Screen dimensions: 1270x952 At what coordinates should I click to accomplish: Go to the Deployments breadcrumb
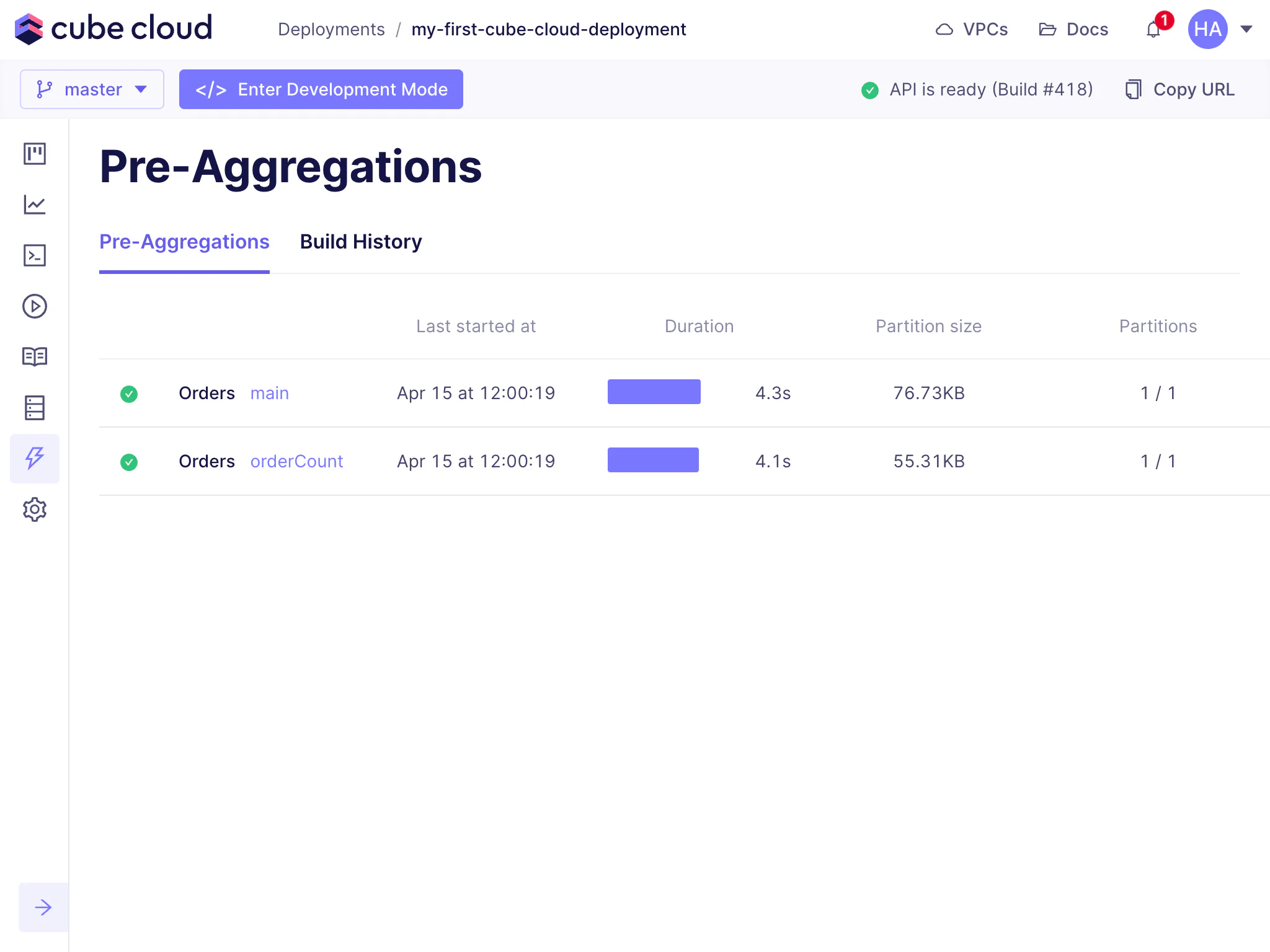click(331, 29)
